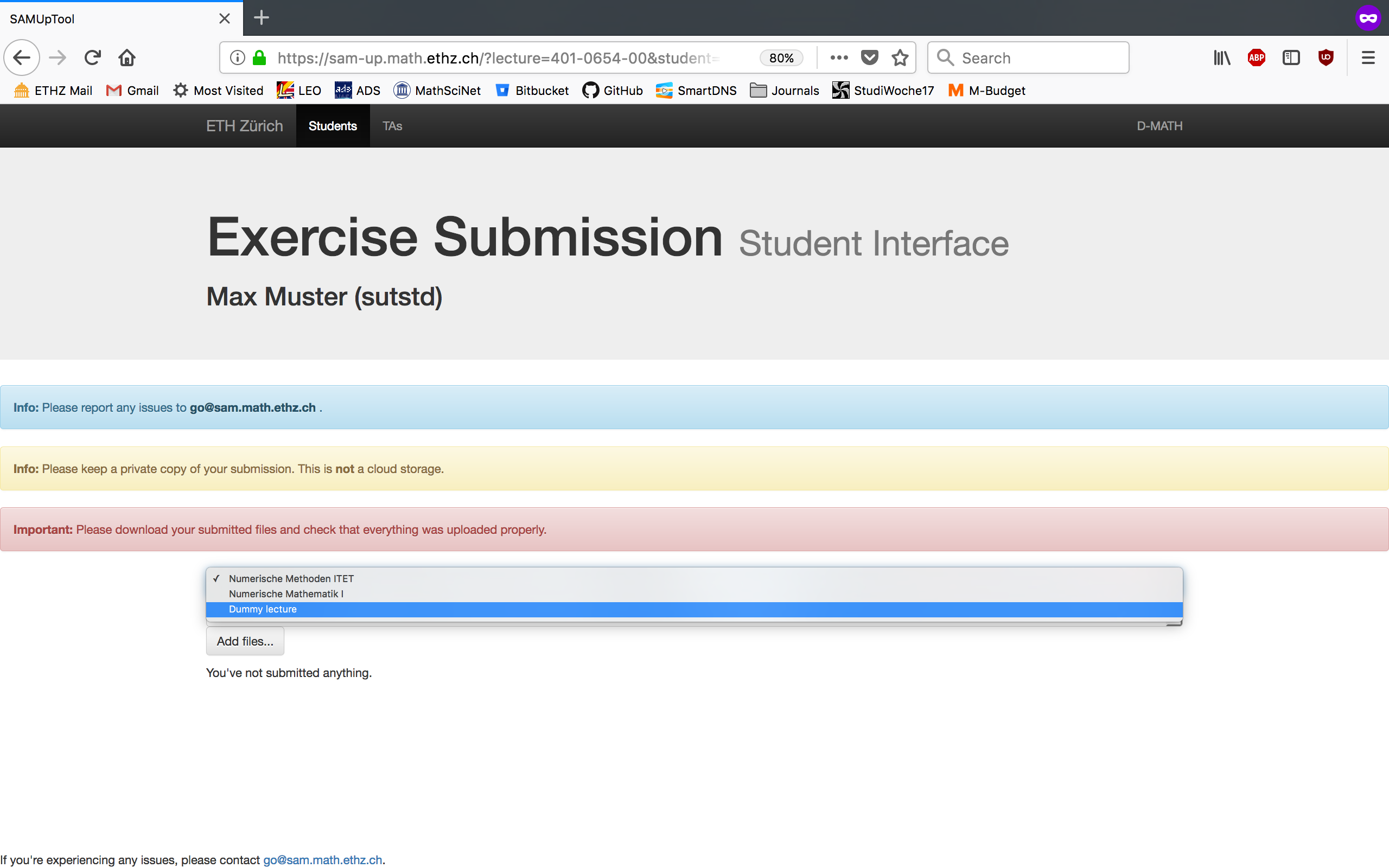The width and height of the screenshot is (1389, 868).
Task: Click go@sam.math.ethz.ch in blue info box
Action: click(252, 407)
